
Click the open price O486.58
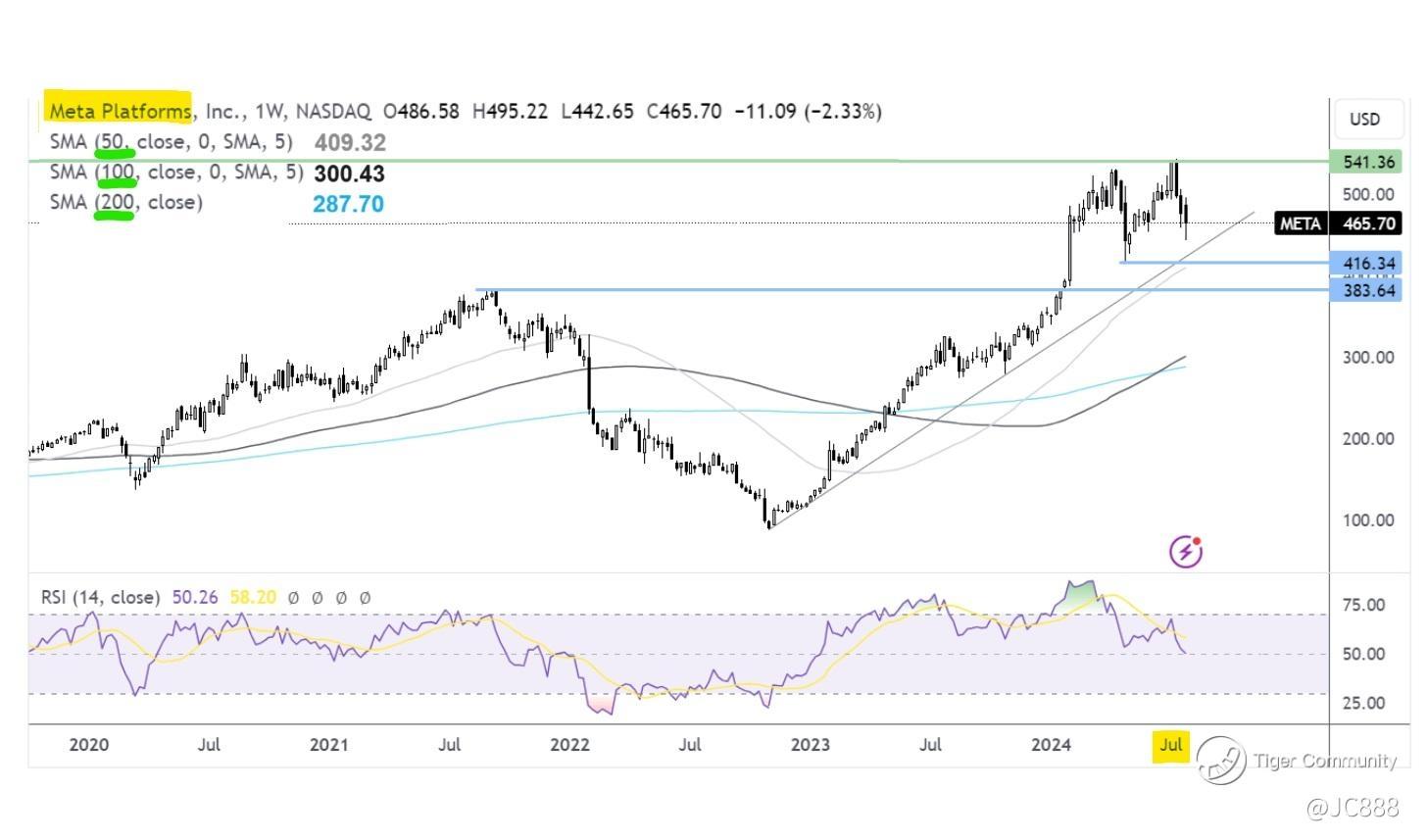421,111
